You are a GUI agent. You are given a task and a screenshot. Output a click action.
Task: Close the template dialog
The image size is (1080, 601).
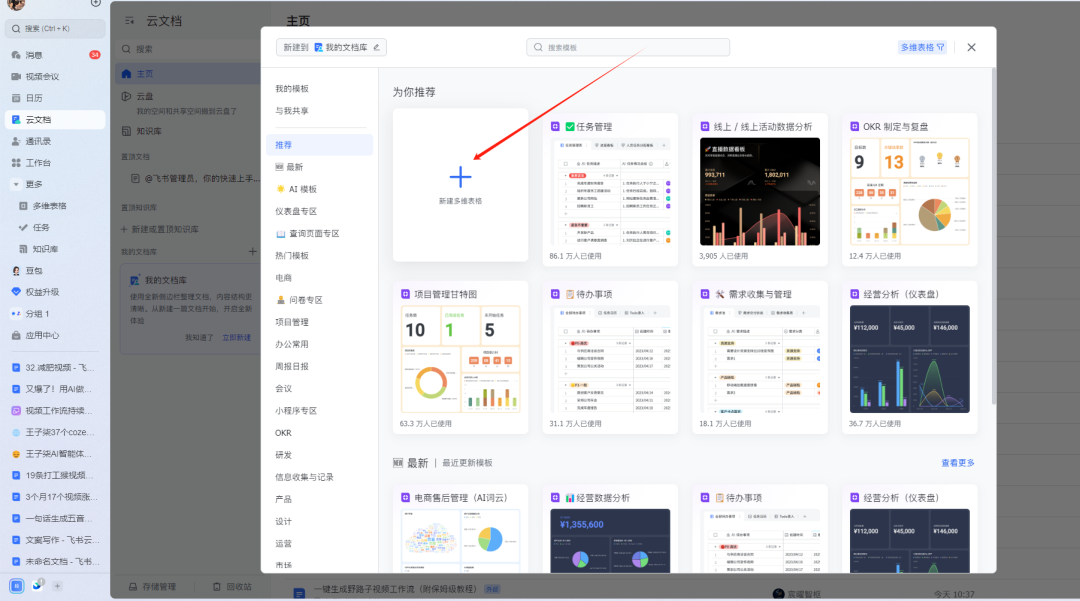click(971, 48)
